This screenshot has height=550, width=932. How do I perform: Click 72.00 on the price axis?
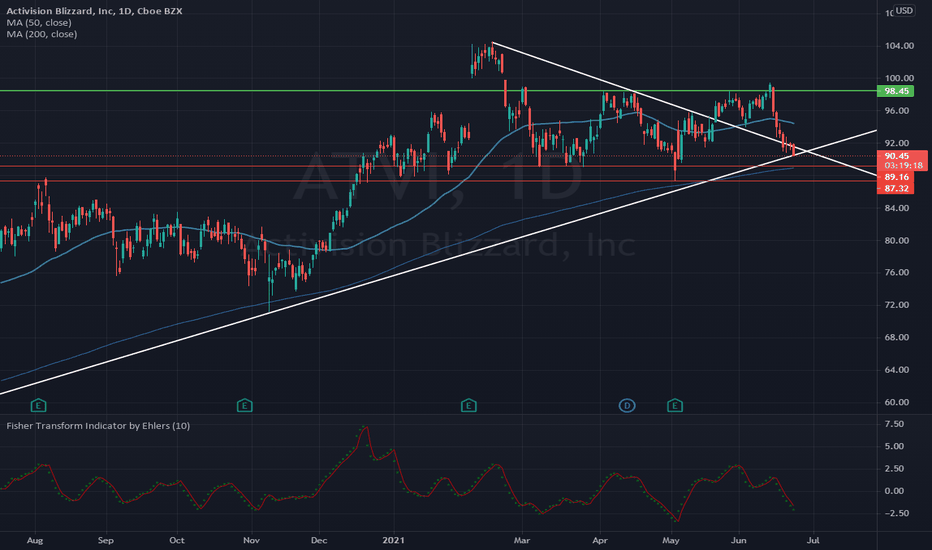pos(899,305)
